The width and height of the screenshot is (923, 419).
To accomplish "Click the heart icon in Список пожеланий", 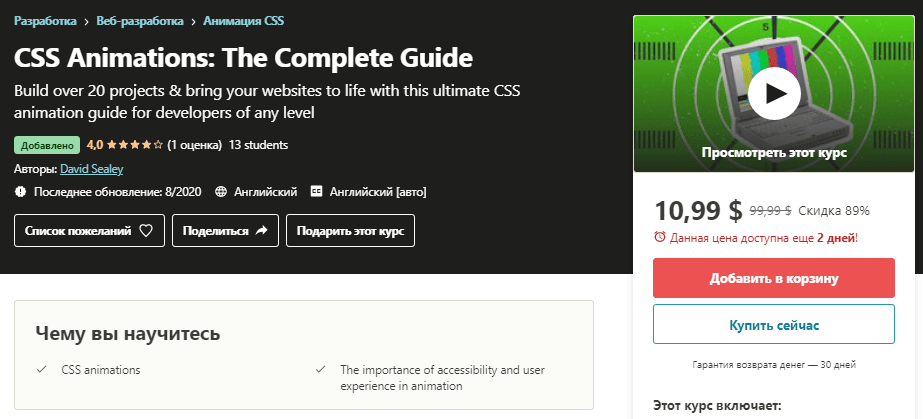I will 145,231.
